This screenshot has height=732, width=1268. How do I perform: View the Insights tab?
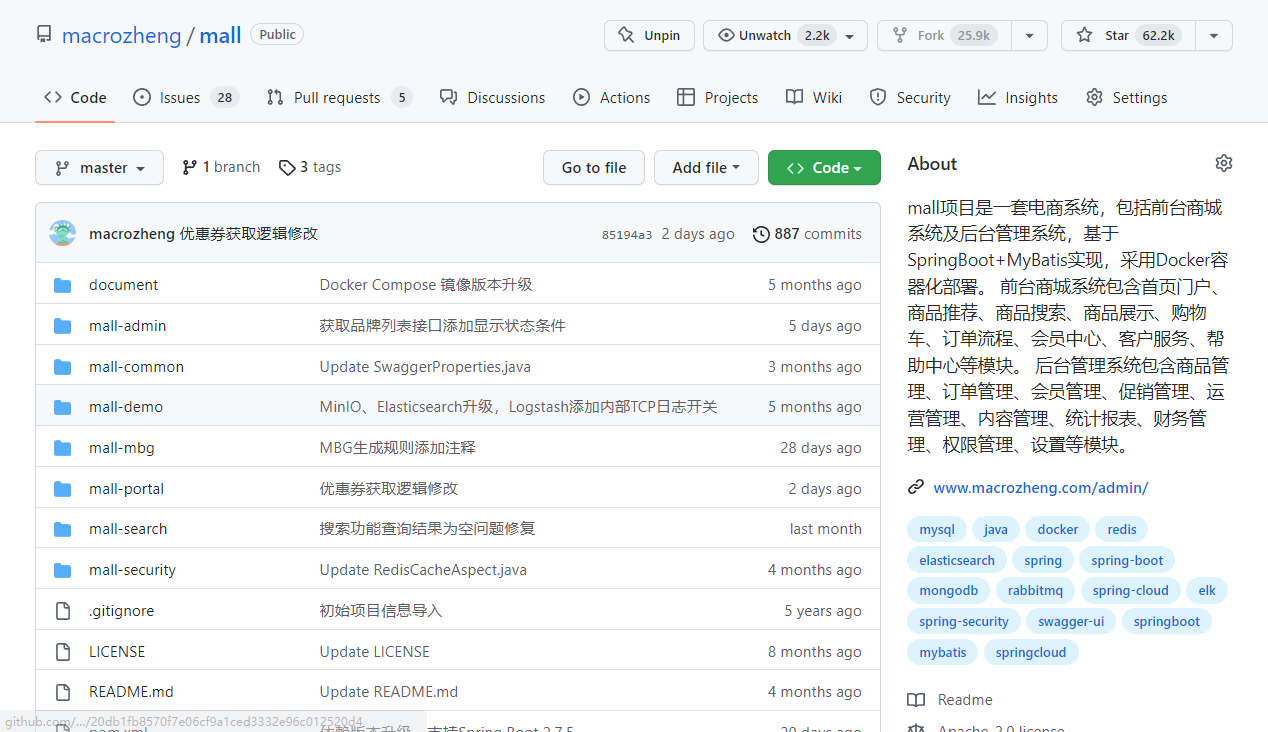[x=1018, y=97]
